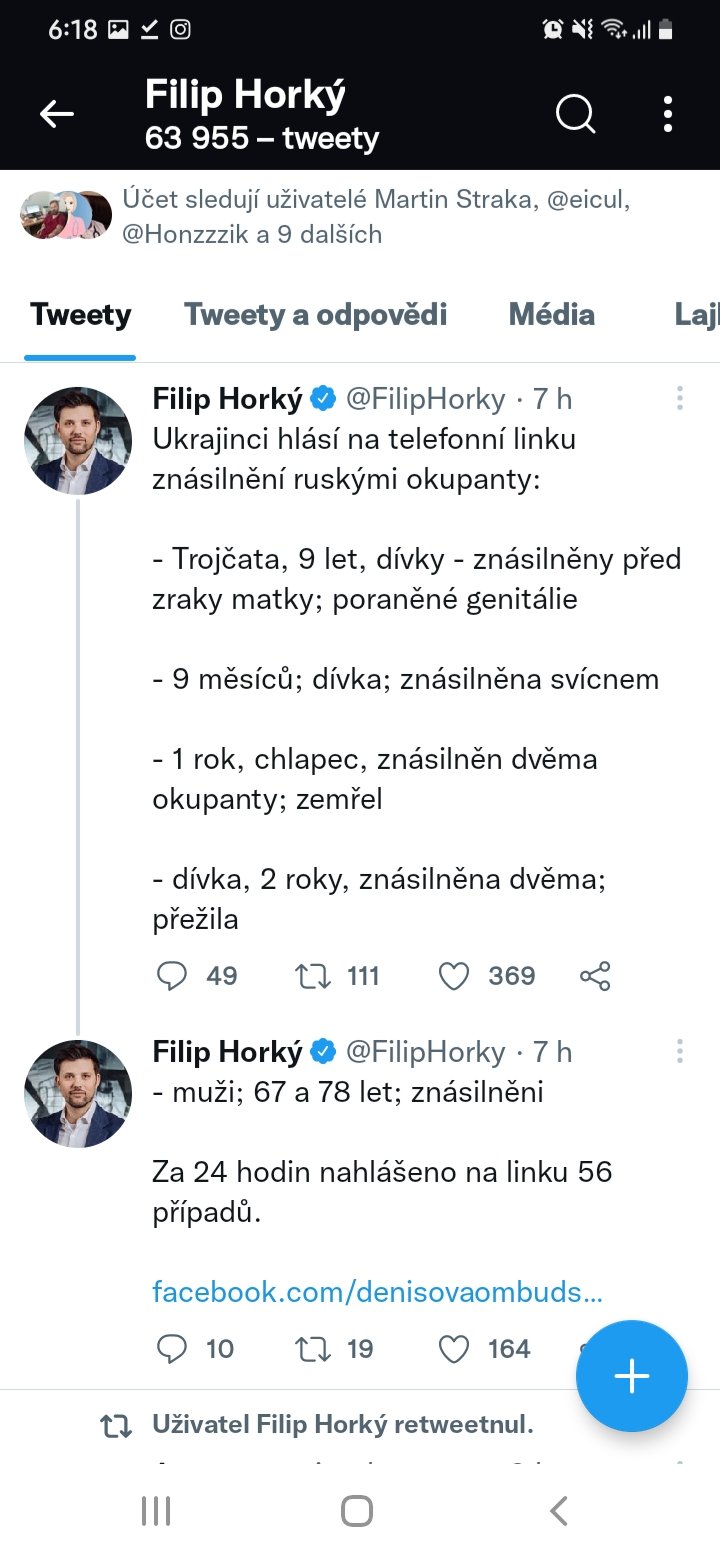Image resolution: width=720 pixels, height=1560 pixels.
Task: Open the facebook.com/denisovaombuds link
Action: click(377, 1292)
